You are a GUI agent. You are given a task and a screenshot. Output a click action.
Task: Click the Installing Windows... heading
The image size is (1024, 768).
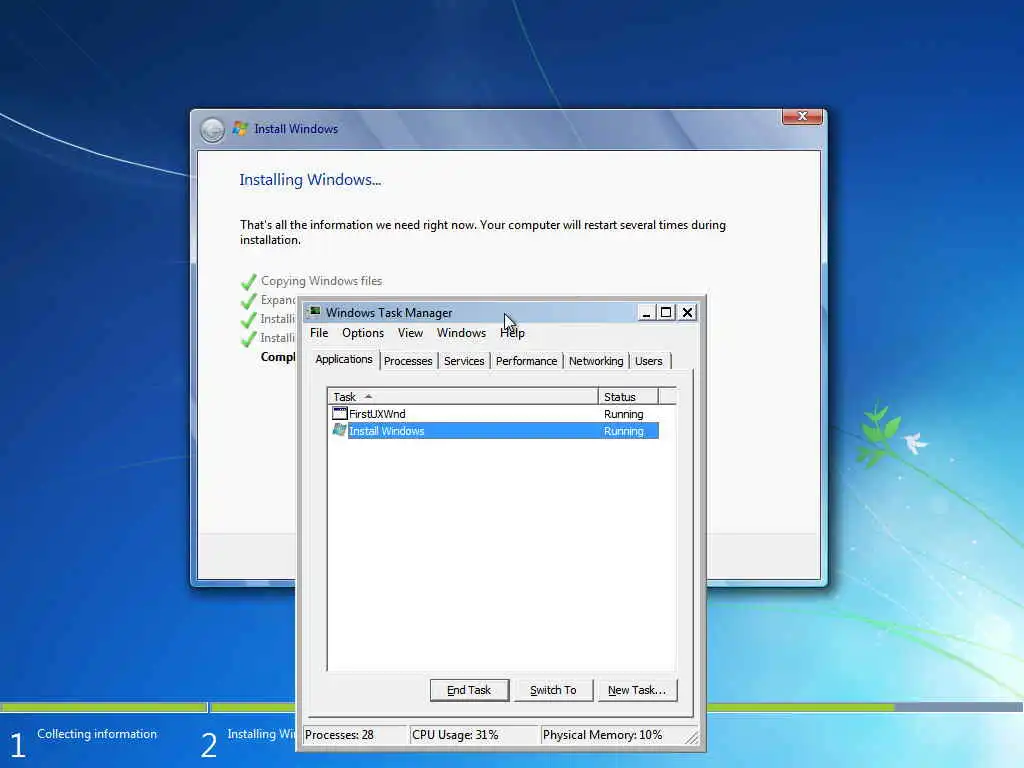coord(310,180)
